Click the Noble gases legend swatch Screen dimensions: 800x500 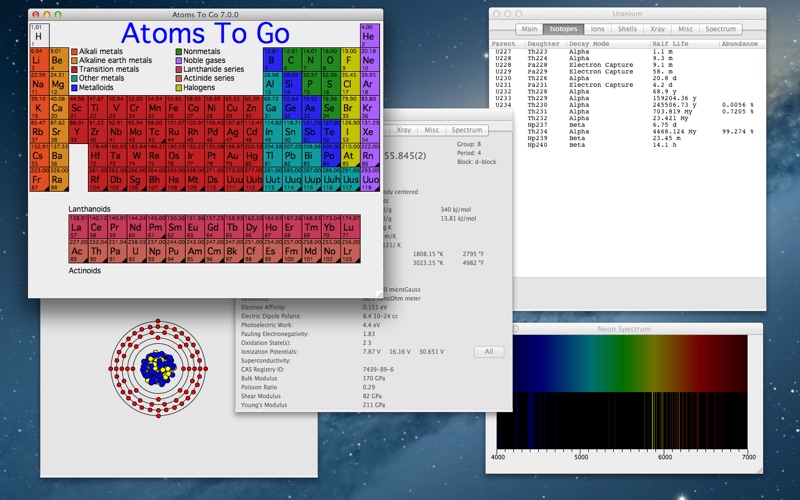coord(179,61)
